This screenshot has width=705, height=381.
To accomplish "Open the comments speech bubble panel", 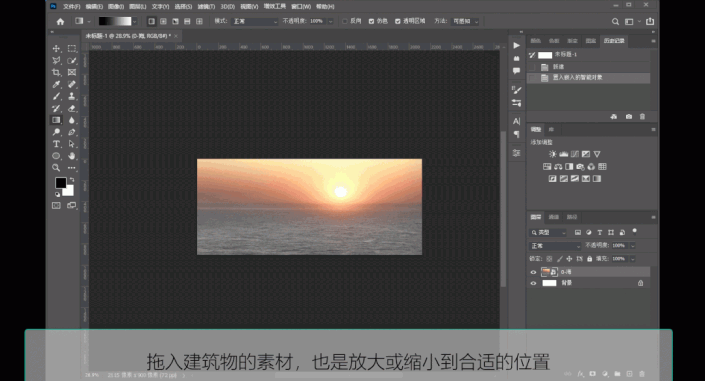I will (x=517, y=71).
